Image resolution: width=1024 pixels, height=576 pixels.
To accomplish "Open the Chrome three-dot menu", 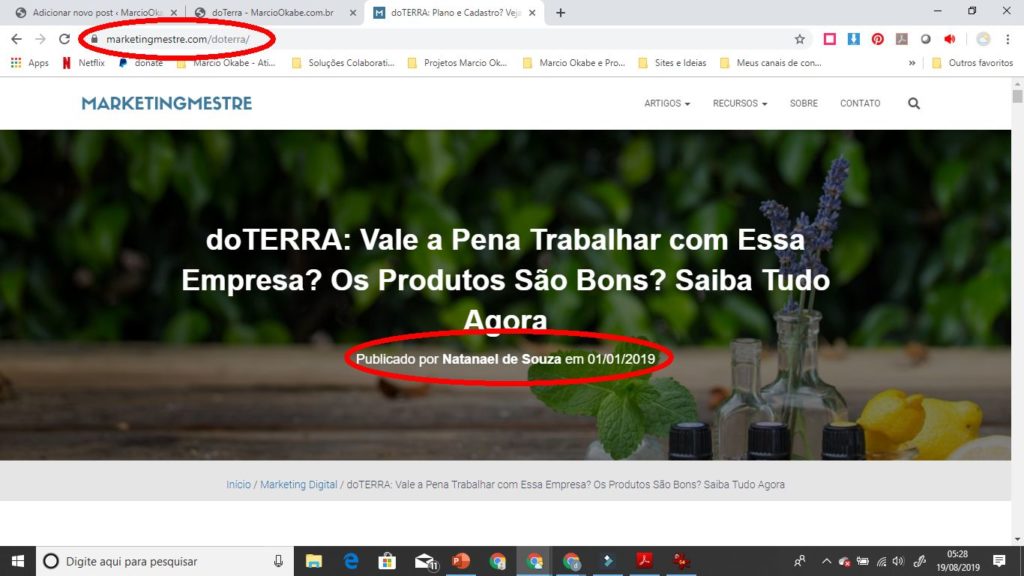I will (x=1008, y=39).
